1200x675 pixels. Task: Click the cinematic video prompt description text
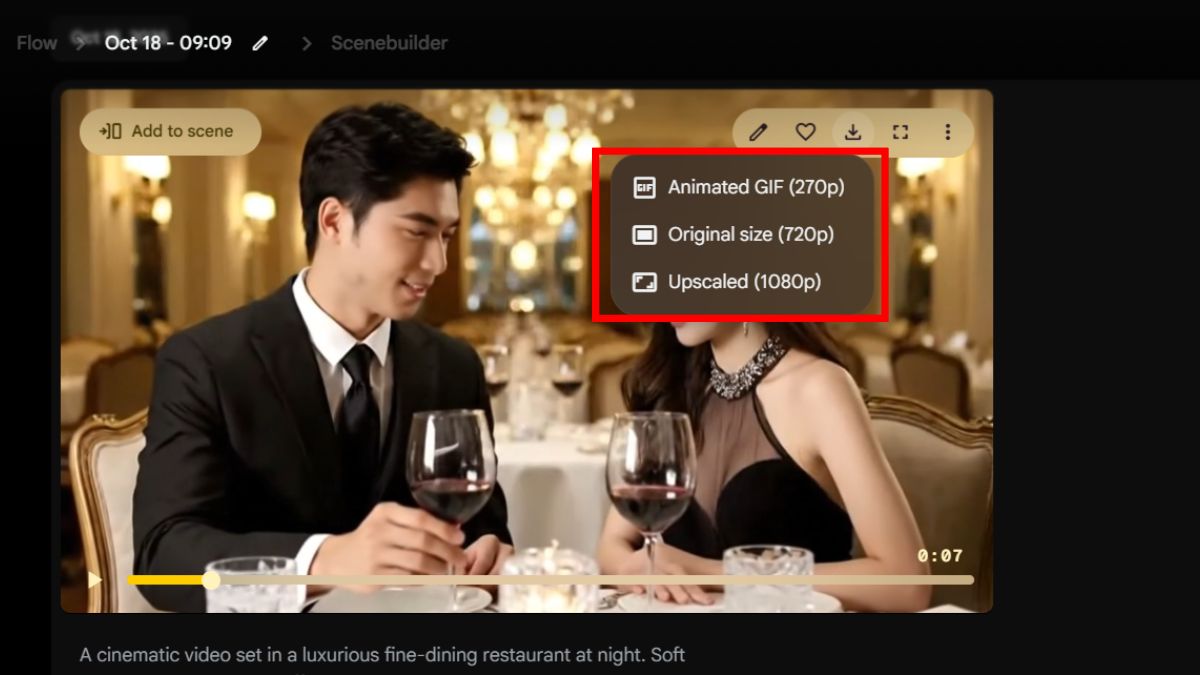(382, 655)
